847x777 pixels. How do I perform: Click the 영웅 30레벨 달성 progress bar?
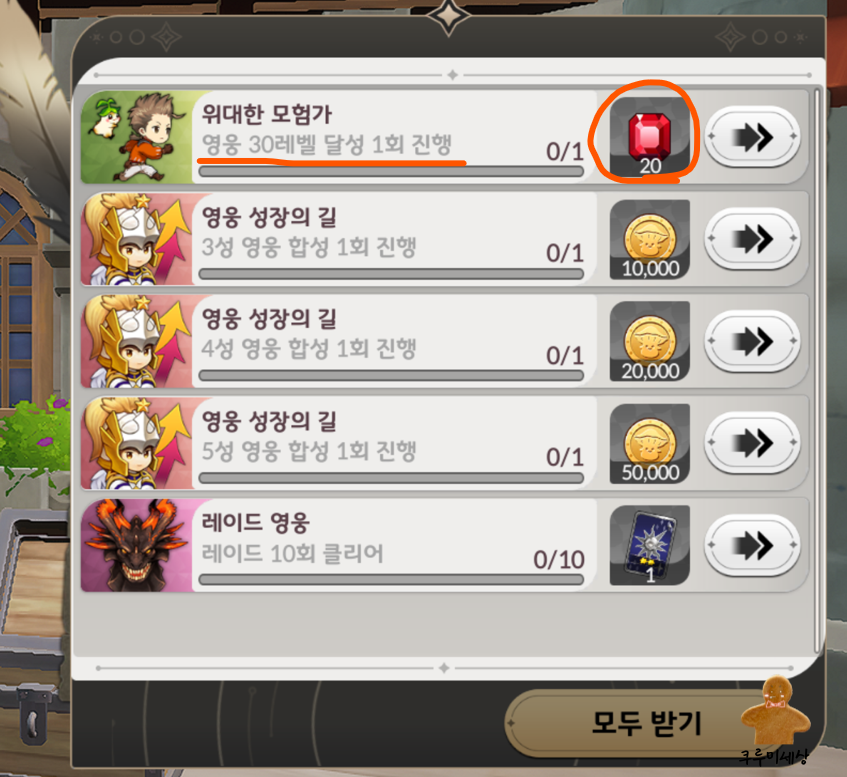[x=391, y=172]
